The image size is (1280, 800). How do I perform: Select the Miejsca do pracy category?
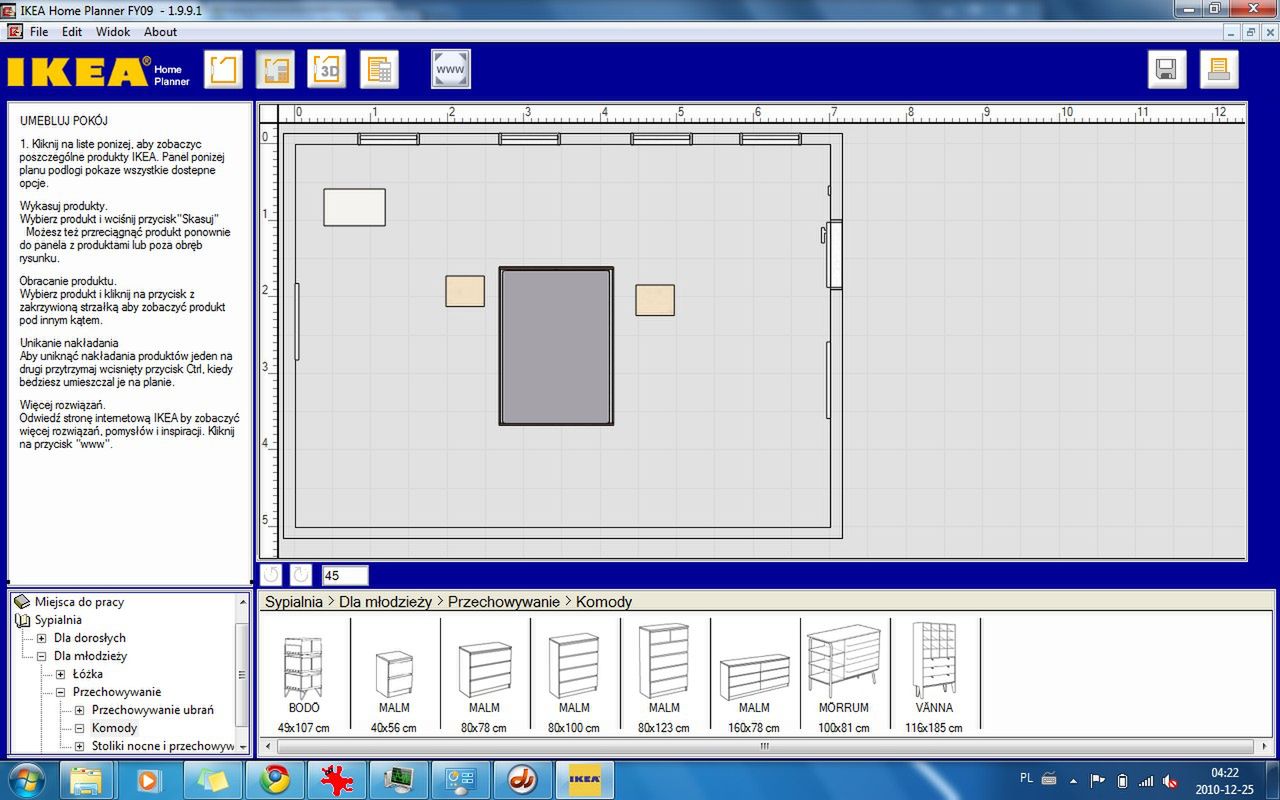click(x=79, y=602)
